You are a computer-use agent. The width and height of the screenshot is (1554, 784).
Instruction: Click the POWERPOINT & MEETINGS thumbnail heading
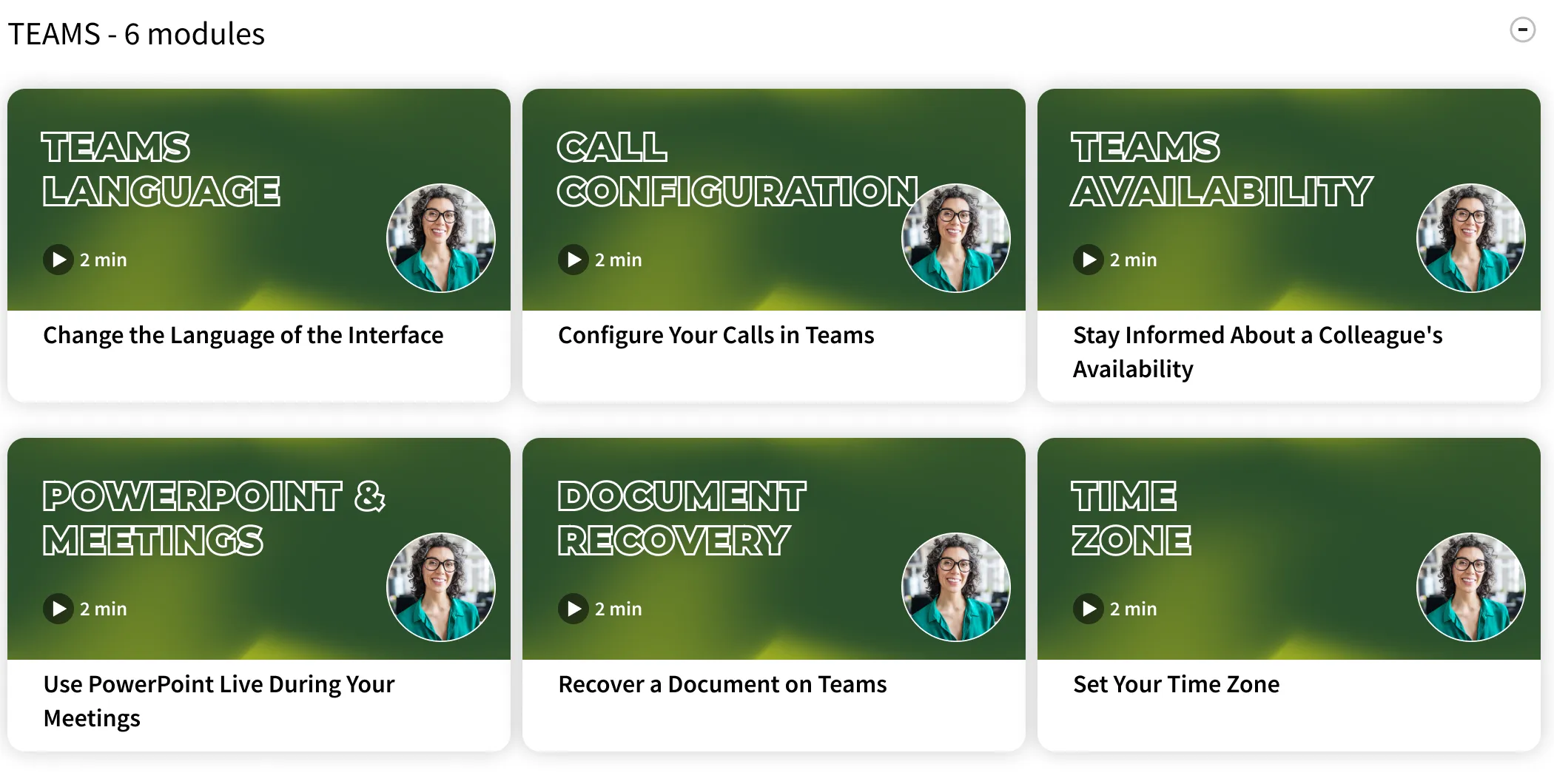214,518
